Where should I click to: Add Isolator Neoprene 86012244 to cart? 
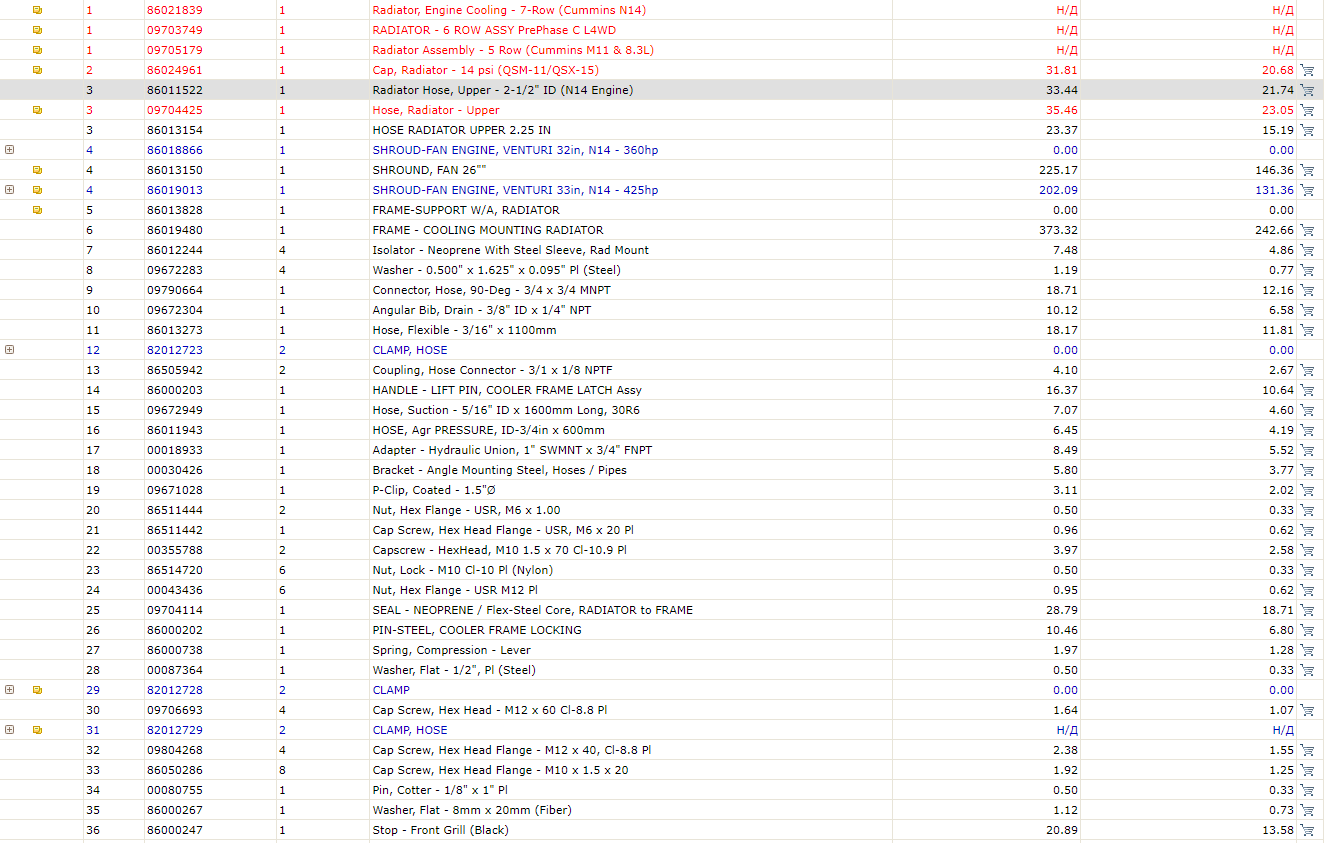[x=1307, y=250]
